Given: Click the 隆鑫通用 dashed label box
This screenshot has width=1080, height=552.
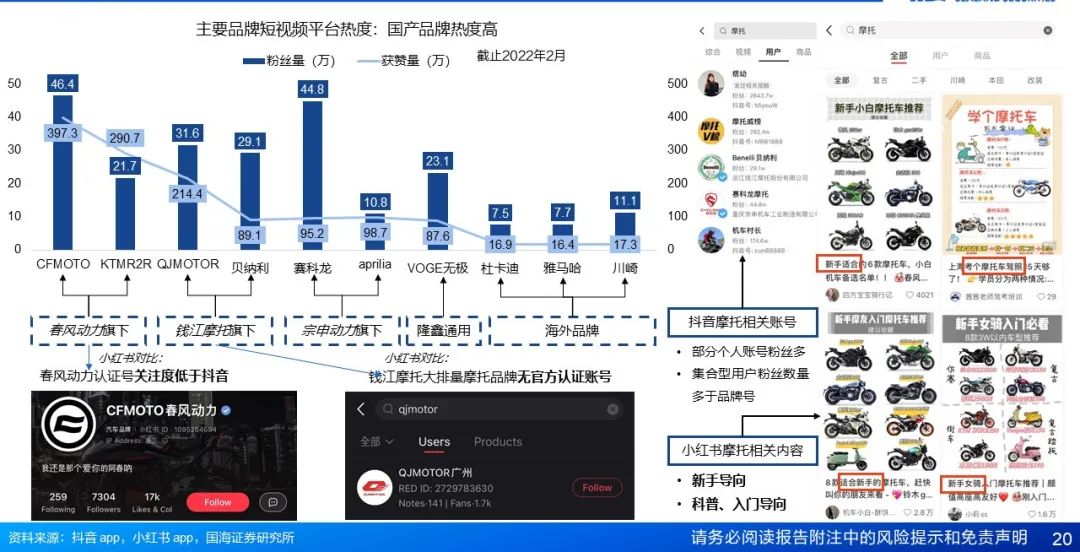Looking at the screenshot, I should [443, 331].
